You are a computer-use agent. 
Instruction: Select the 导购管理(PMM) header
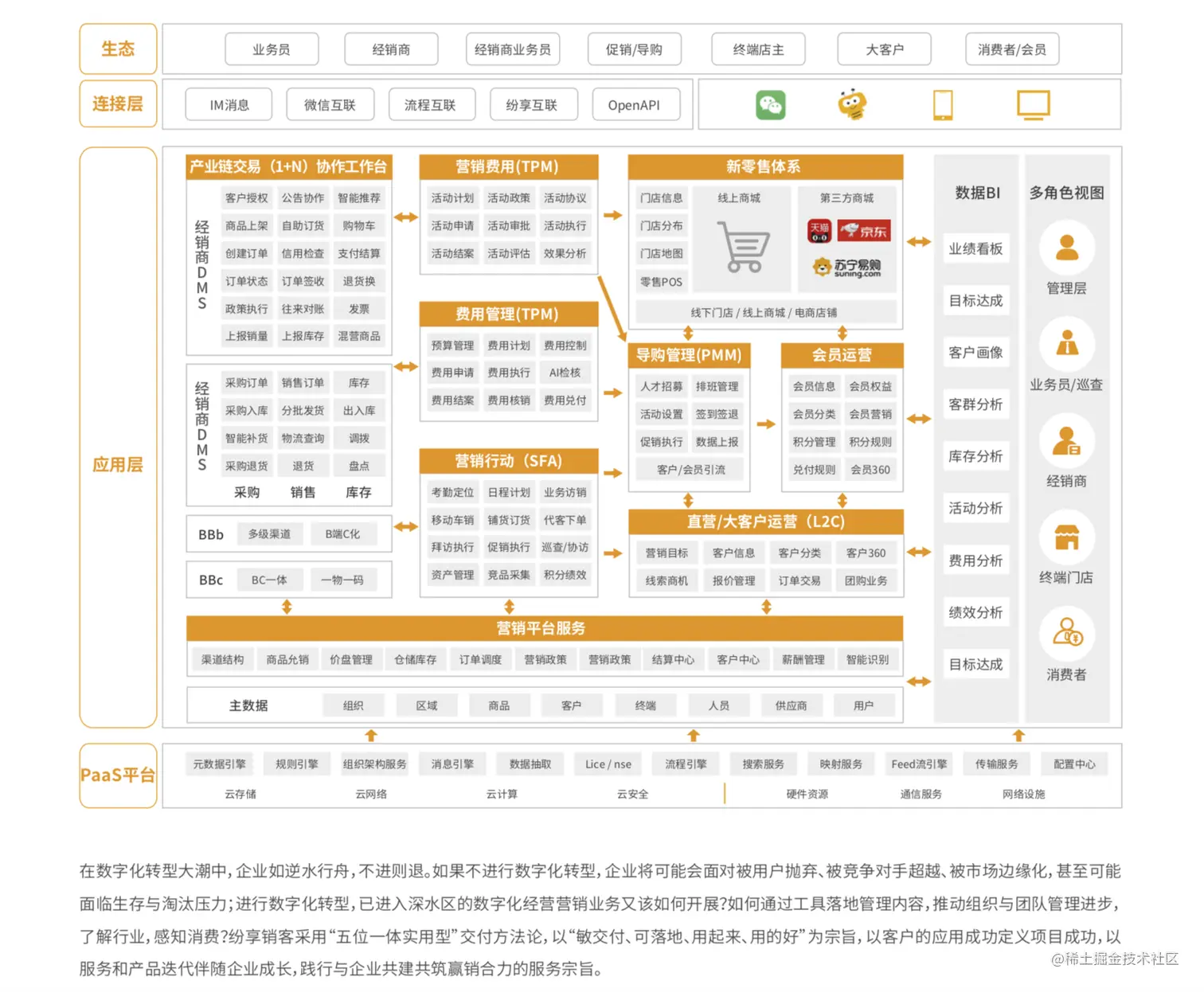tap(690, 355)
